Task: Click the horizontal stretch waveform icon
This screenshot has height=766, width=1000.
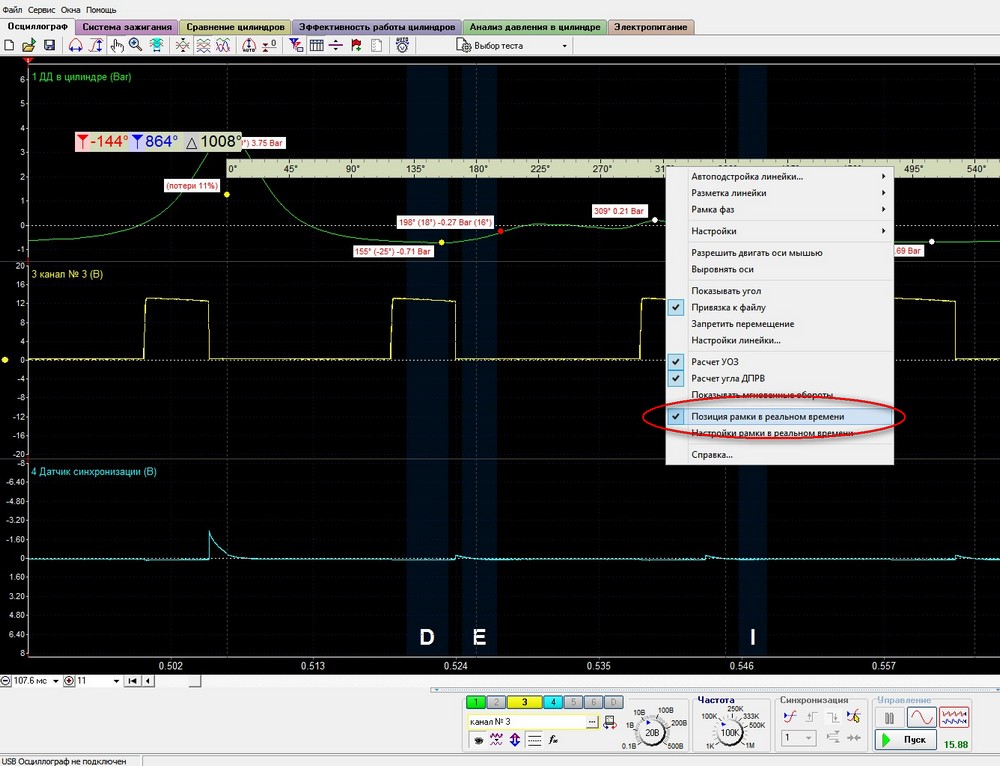Action: [75, 45]
